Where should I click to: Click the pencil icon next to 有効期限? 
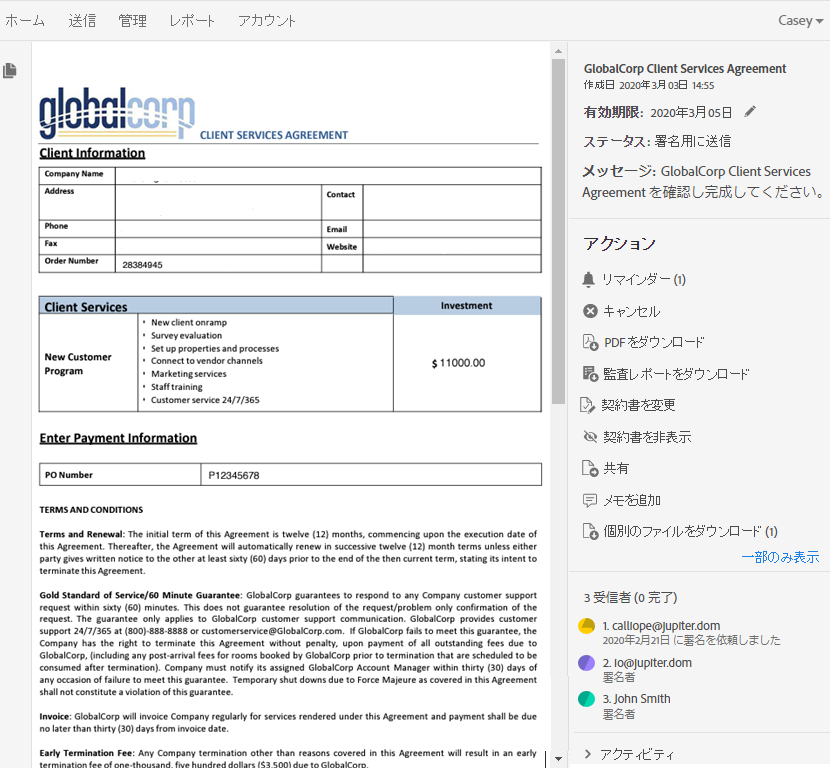[x=750, y=112]
